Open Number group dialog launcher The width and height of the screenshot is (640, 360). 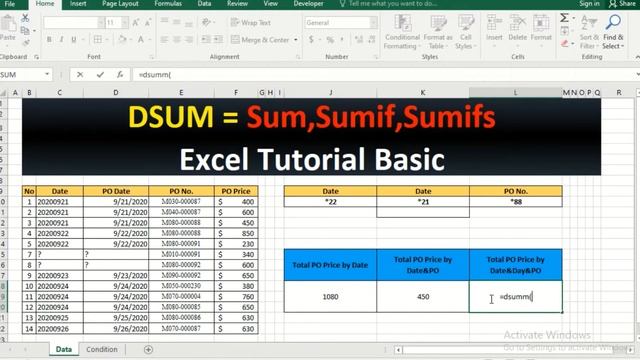[x=376, y=57]
